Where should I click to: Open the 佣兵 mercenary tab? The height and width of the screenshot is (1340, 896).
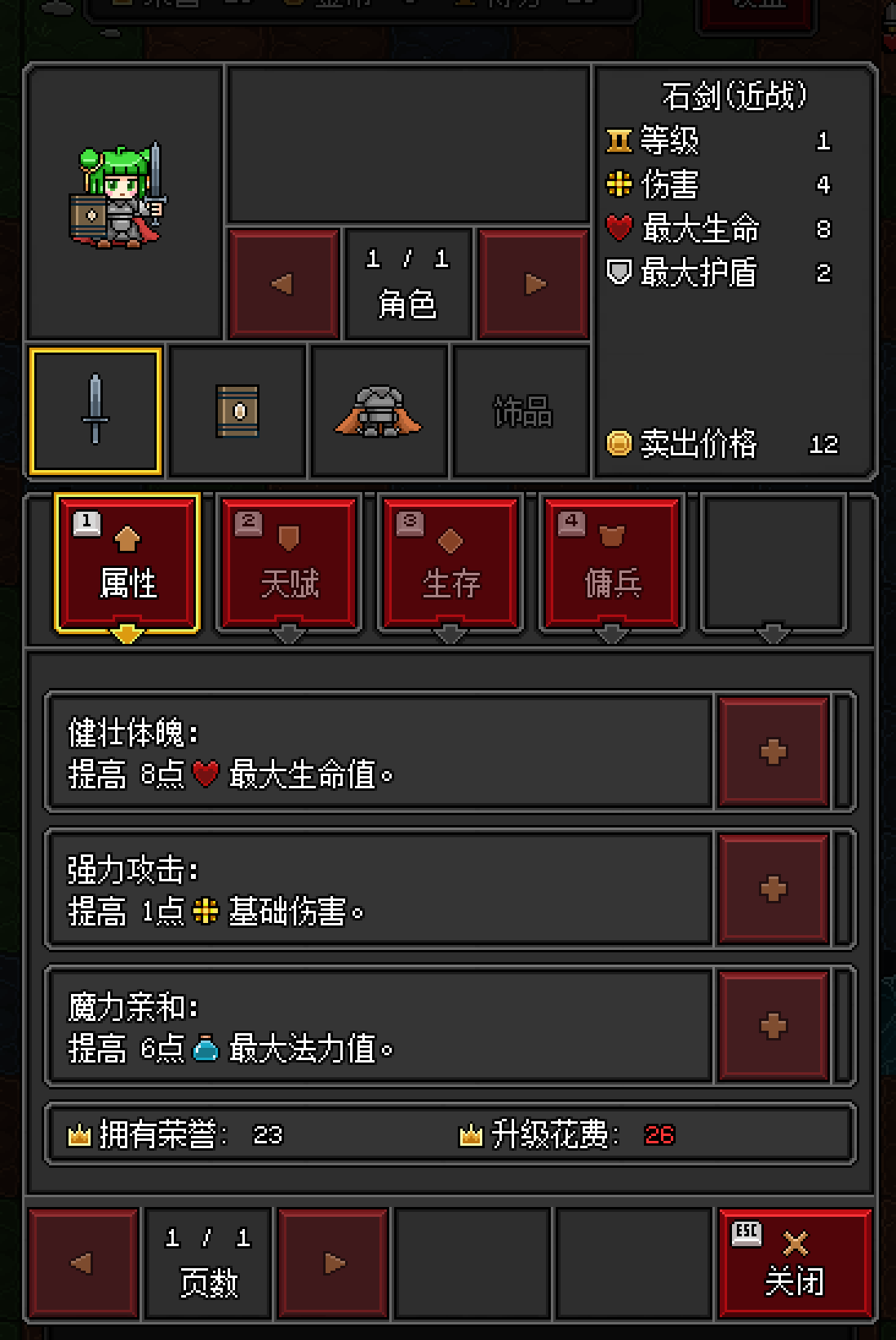point(612,563)
